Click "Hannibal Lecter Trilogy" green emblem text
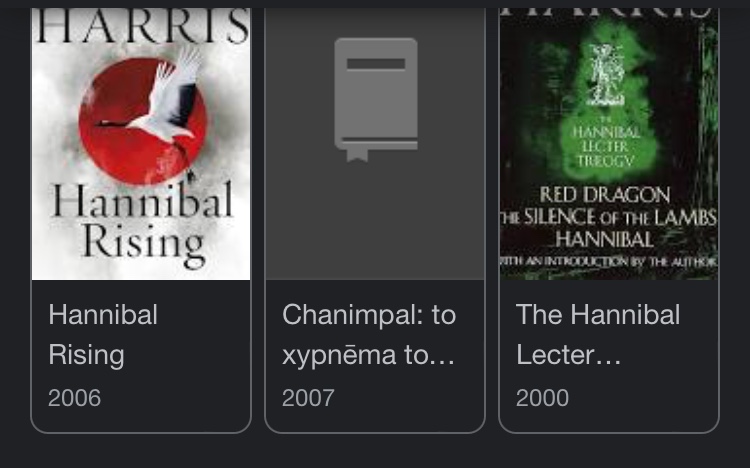This screenshot has height=468, width=750. click(606, 144)
